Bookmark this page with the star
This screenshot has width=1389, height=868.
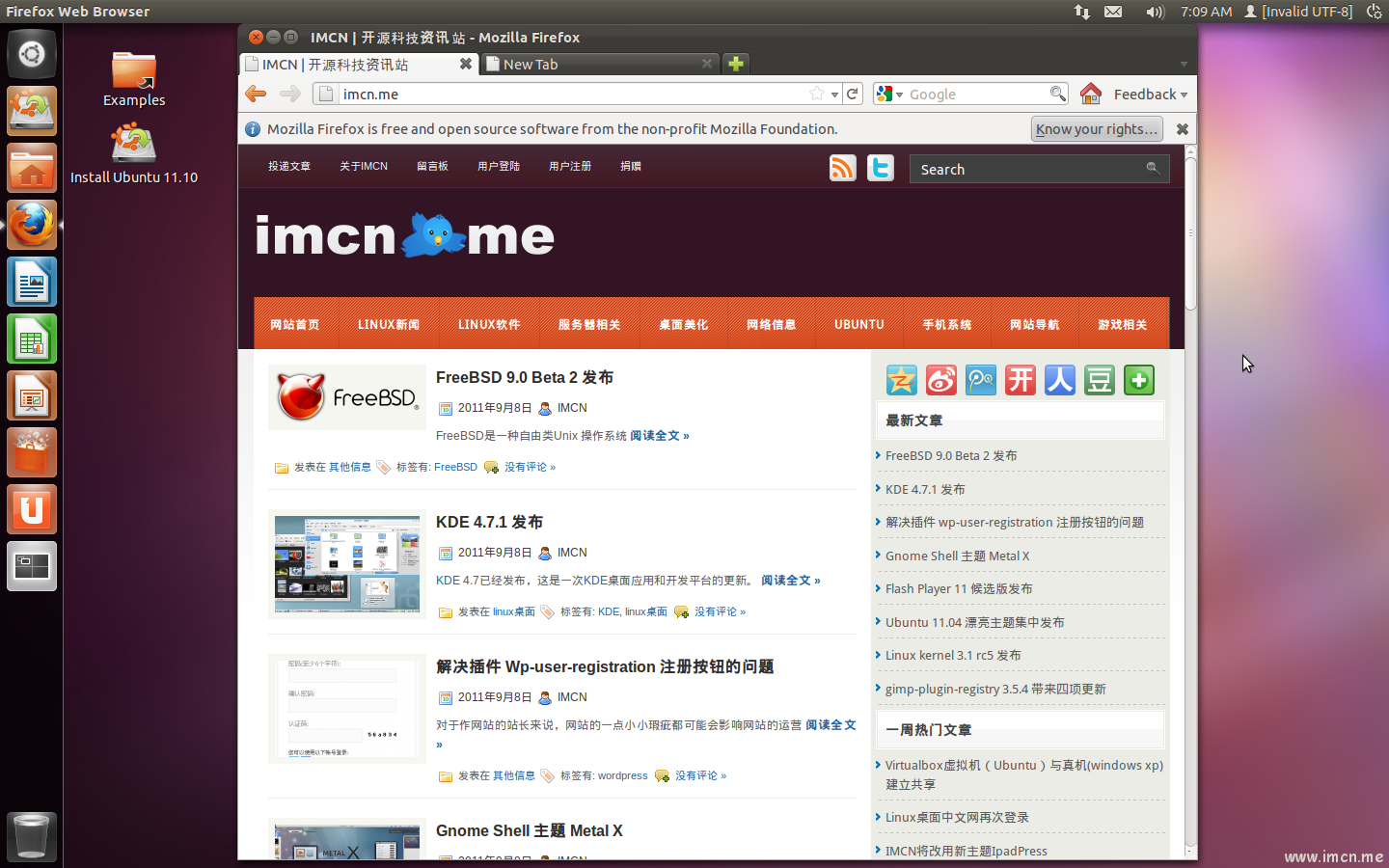click(817, 94)
